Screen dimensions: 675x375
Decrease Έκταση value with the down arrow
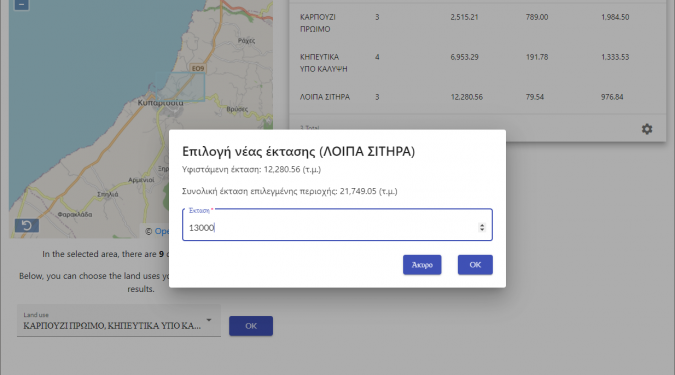click(x=482, y=229)
